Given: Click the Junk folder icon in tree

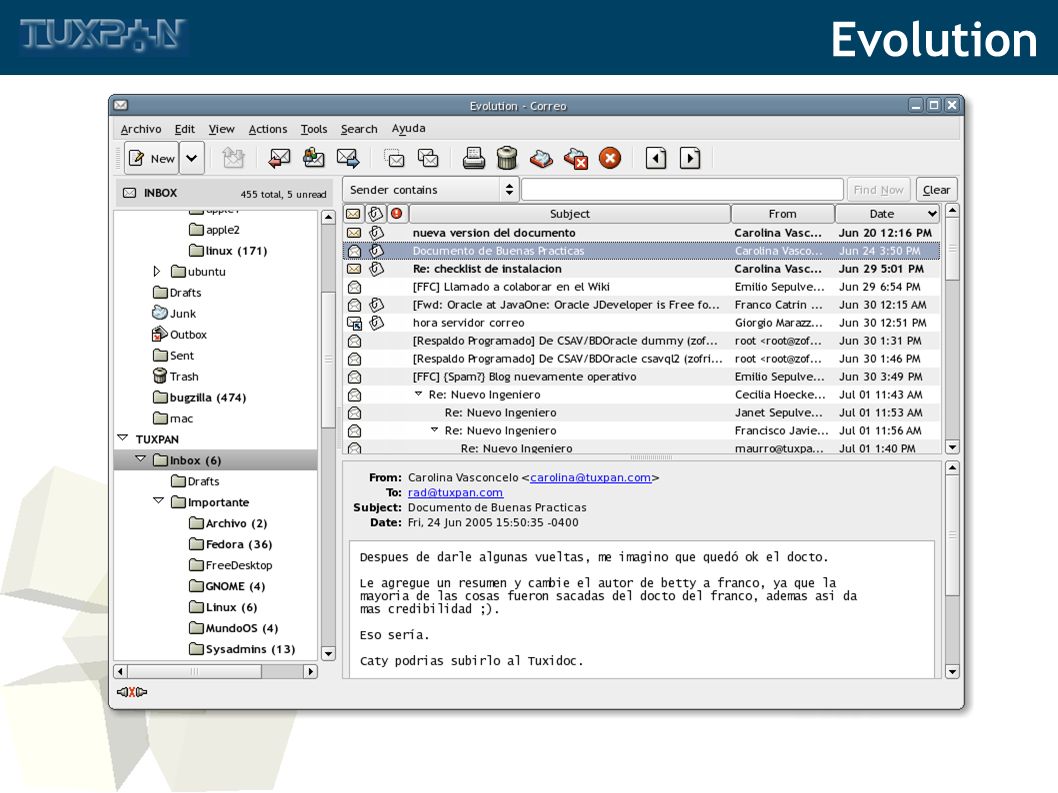Looking at the screenshot, I should point(160,313).
